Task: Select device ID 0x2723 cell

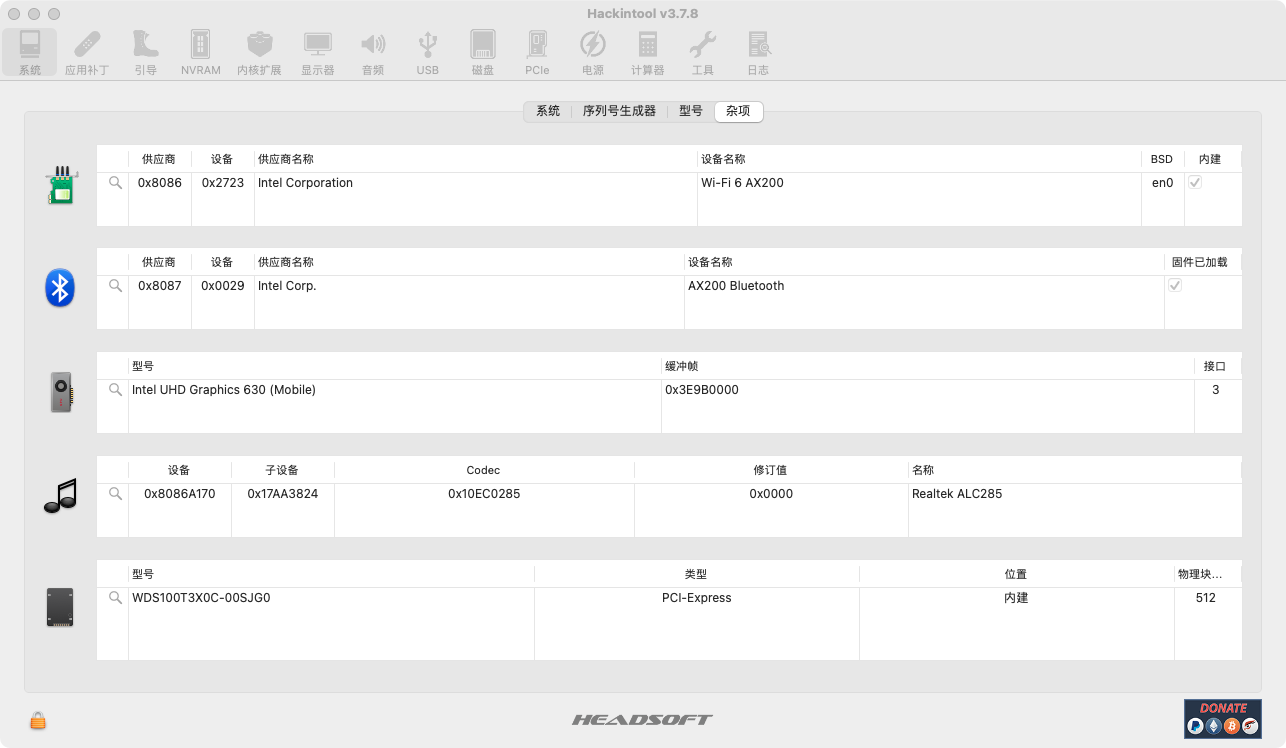Action: pyautogui.click(x=223, y=183)
